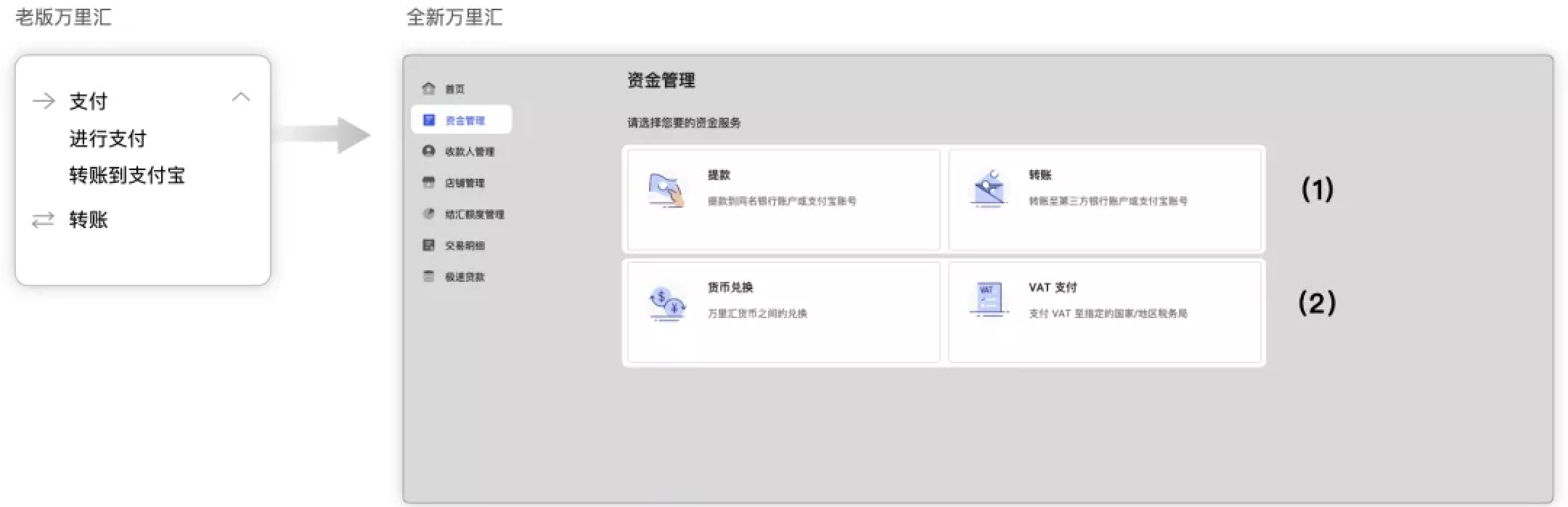
Task: Click the 货币兑换 card title
Action: [x=730, y=288]
